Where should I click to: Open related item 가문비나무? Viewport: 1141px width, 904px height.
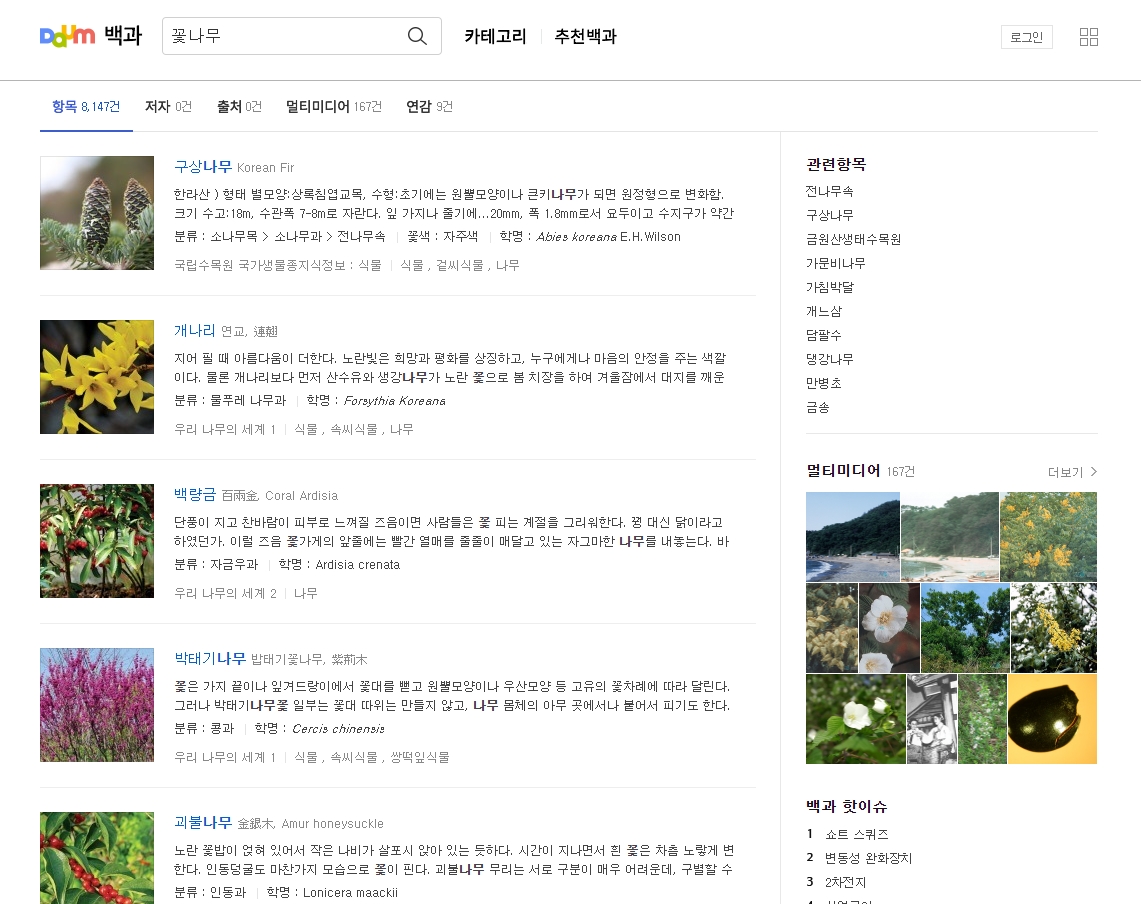tap(835, 263)
